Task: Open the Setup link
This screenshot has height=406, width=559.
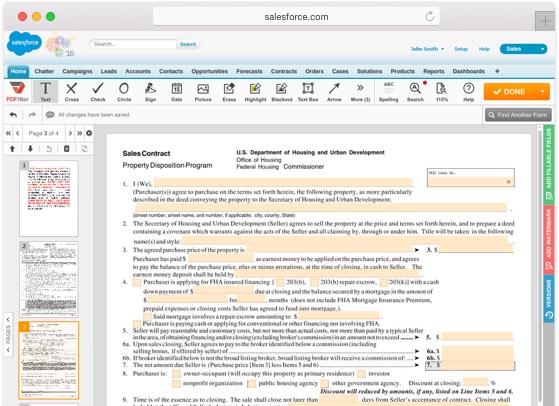Action: [461, 49]
